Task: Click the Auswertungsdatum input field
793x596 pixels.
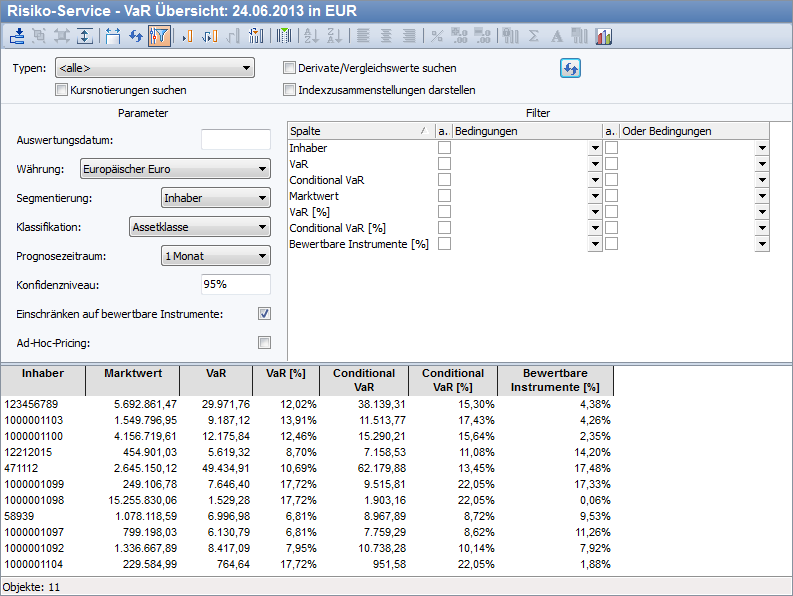Action: [x=235, y=140]
